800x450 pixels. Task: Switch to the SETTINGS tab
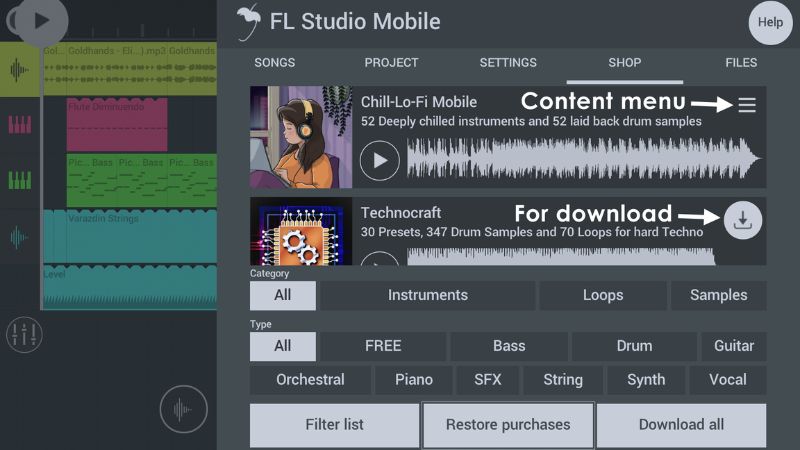[508, 63]
